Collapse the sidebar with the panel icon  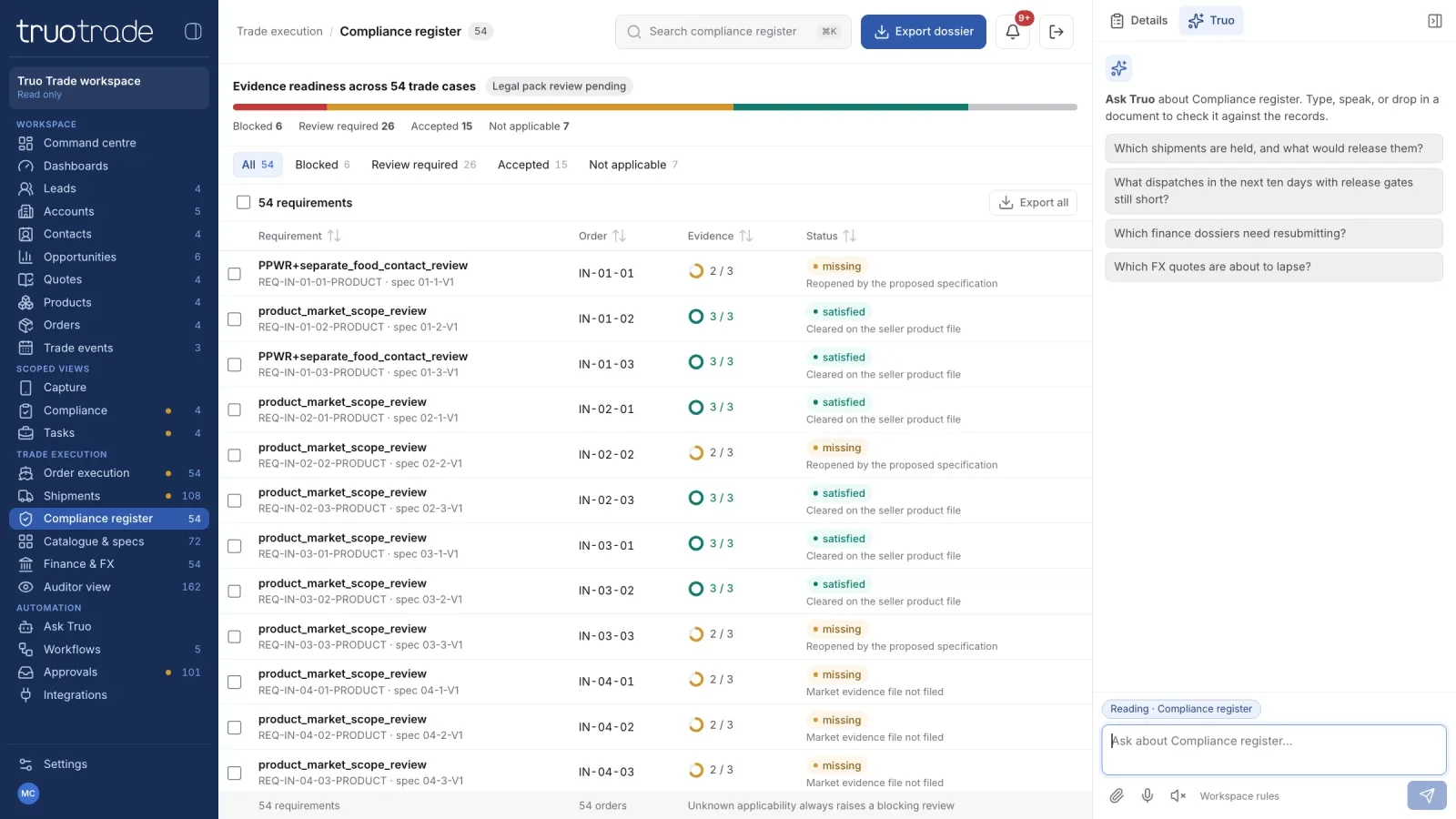pyautogui.click(x=193, y=31)
